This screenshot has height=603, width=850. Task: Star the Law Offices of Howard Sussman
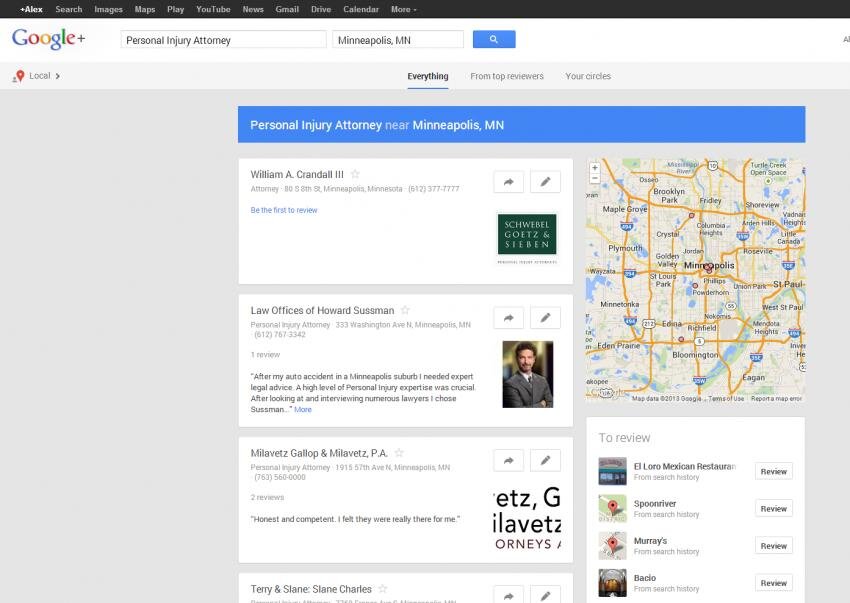[405, 310]
